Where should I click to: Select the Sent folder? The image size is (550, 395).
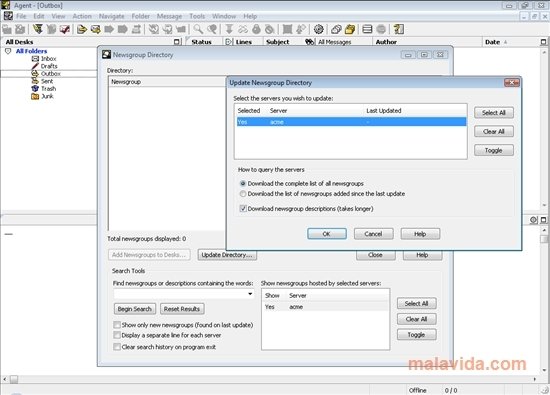click(x=42, y=81)
